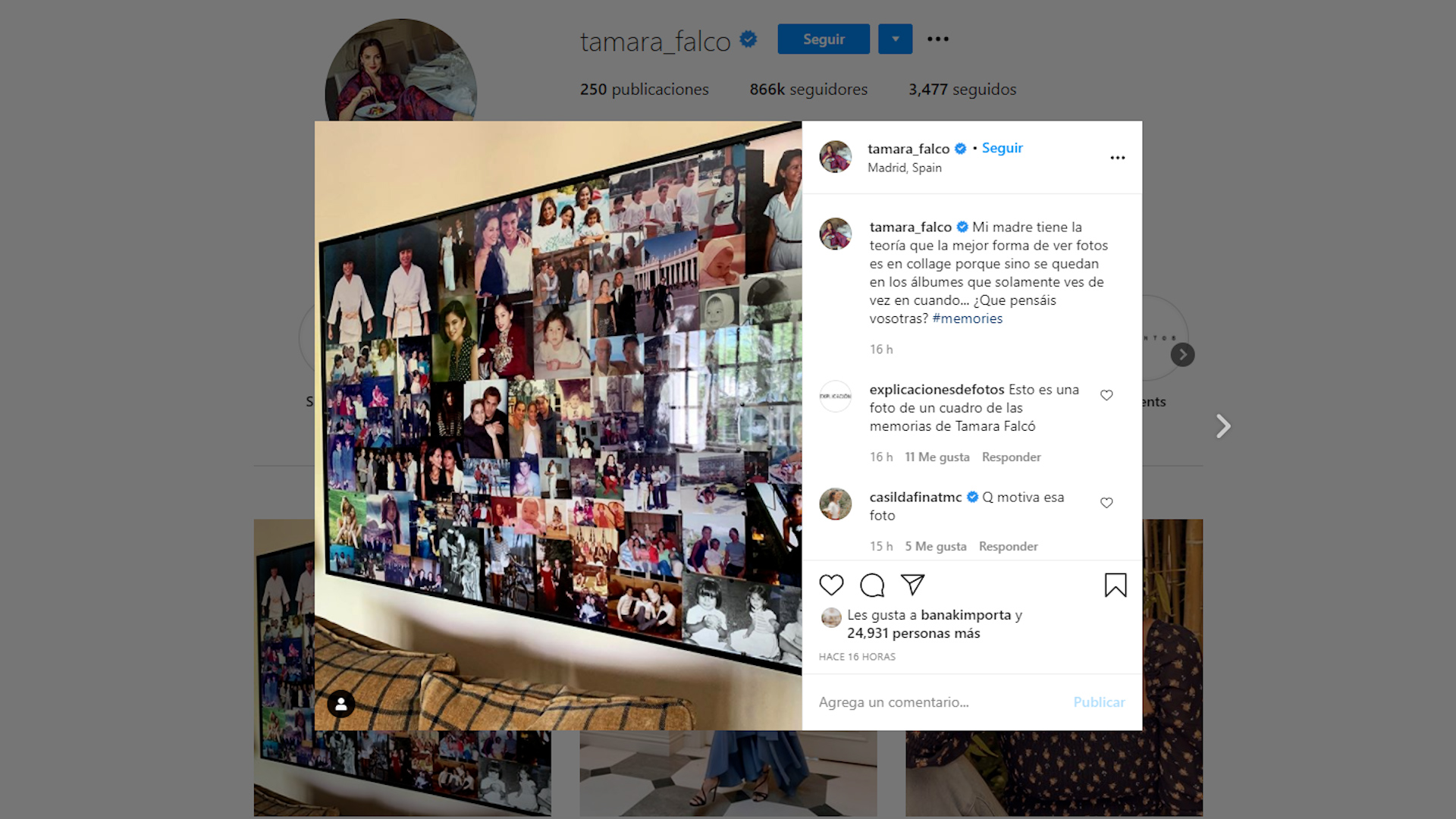Image resolution: width=1456 pixels, height=819 pixels.
Task: Expand suggested accounts dropdown arrow
Action: tap(895, 39)
